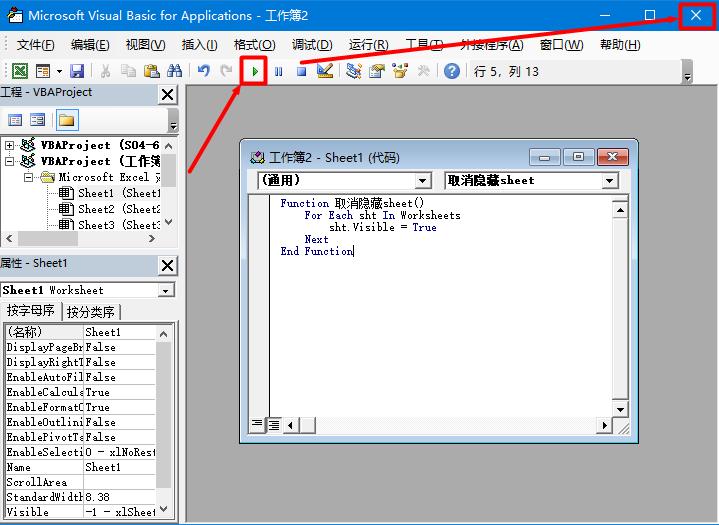Toggle Design Mode icon
719x525 pixels.
coord(325,71)
